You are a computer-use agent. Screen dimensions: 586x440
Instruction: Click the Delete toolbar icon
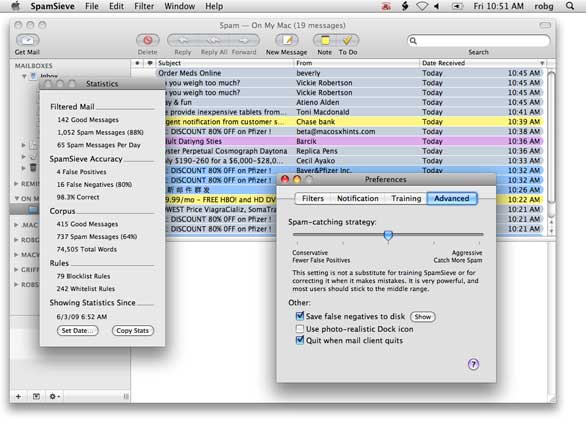[148, 40]
